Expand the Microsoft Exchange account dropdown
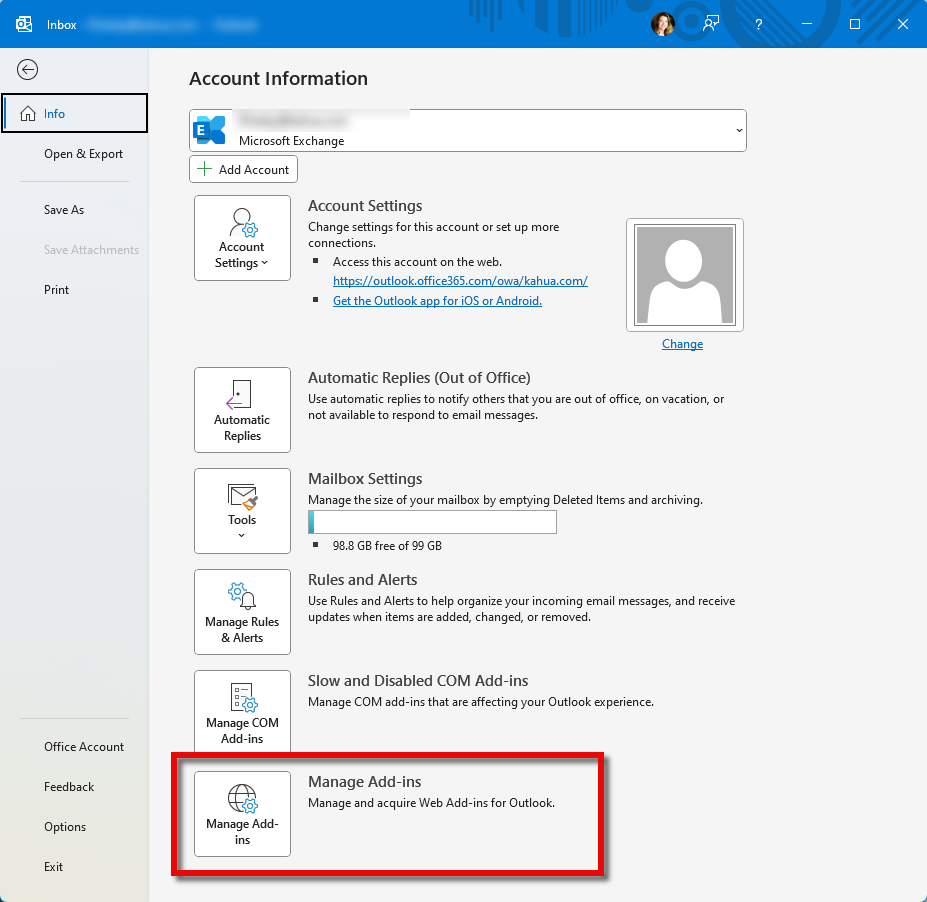 [x=738, y=131]
